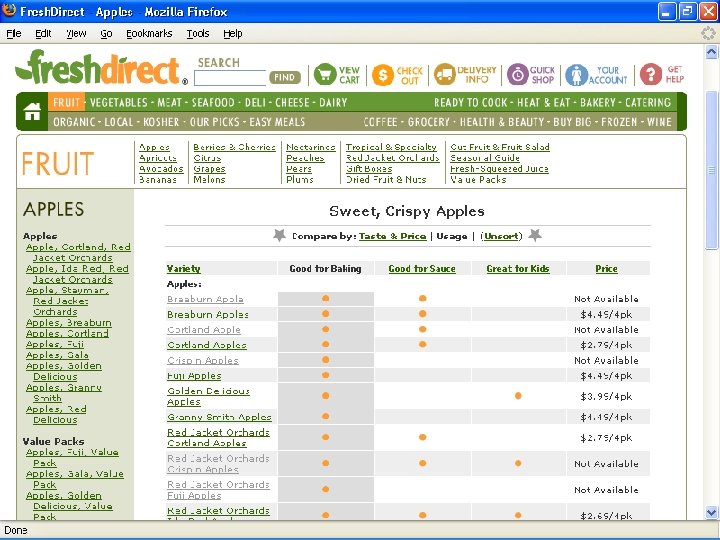Open the View Cart icon

325,74
